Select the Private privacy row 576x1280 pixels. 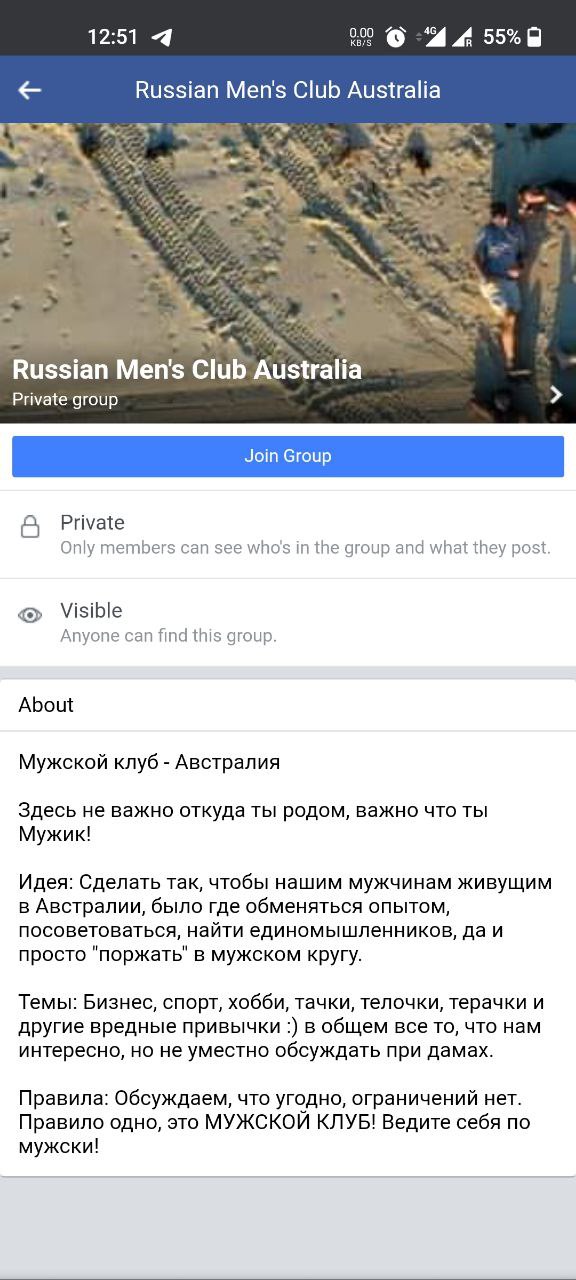[x=288, y=535]
